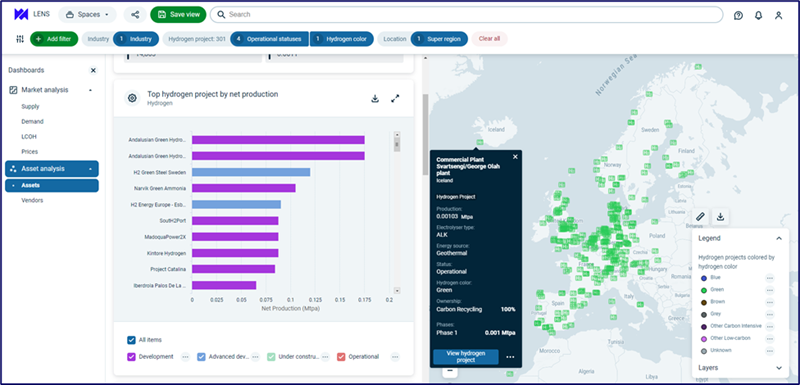Click the chart list scroll down arrow

tap(397, 290)
